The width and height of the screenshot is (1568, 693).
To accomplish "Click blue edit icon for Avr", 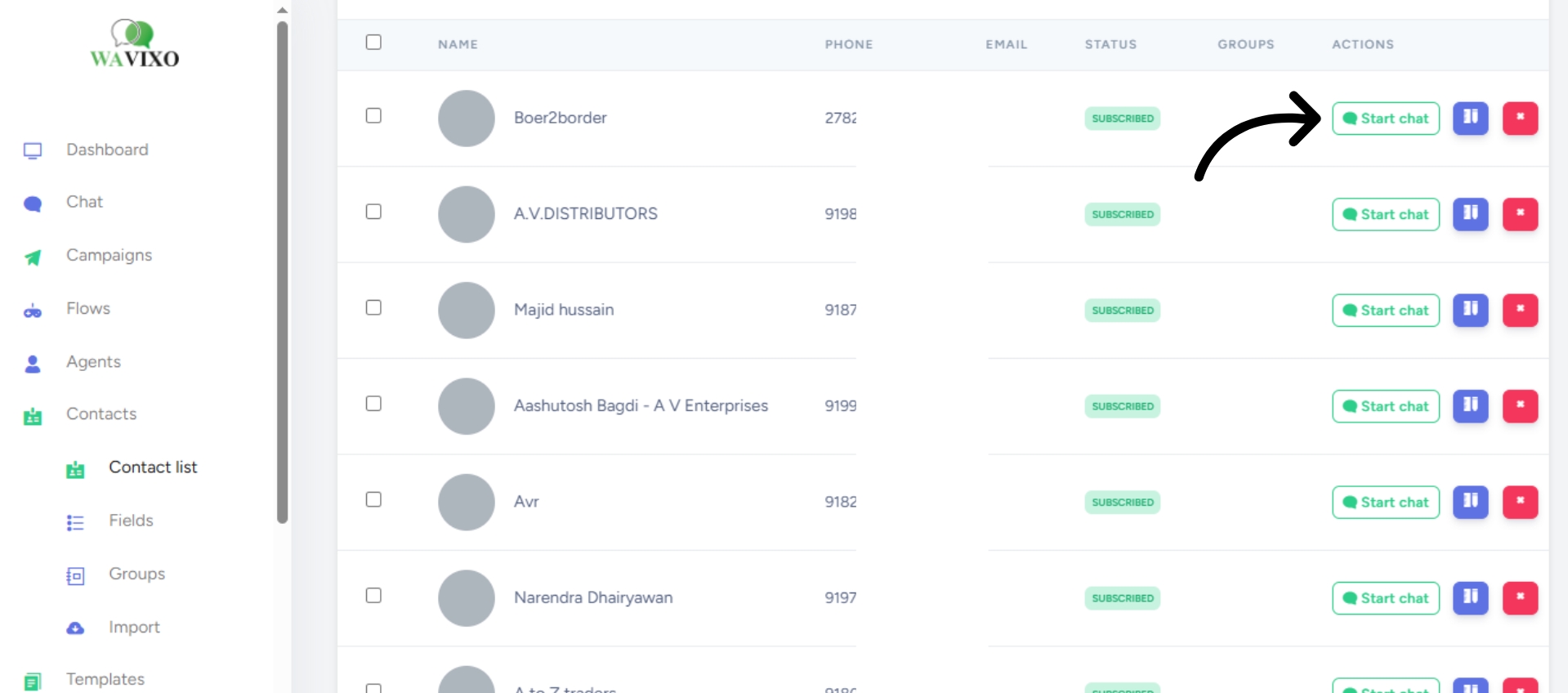I will click(1471, 502).
